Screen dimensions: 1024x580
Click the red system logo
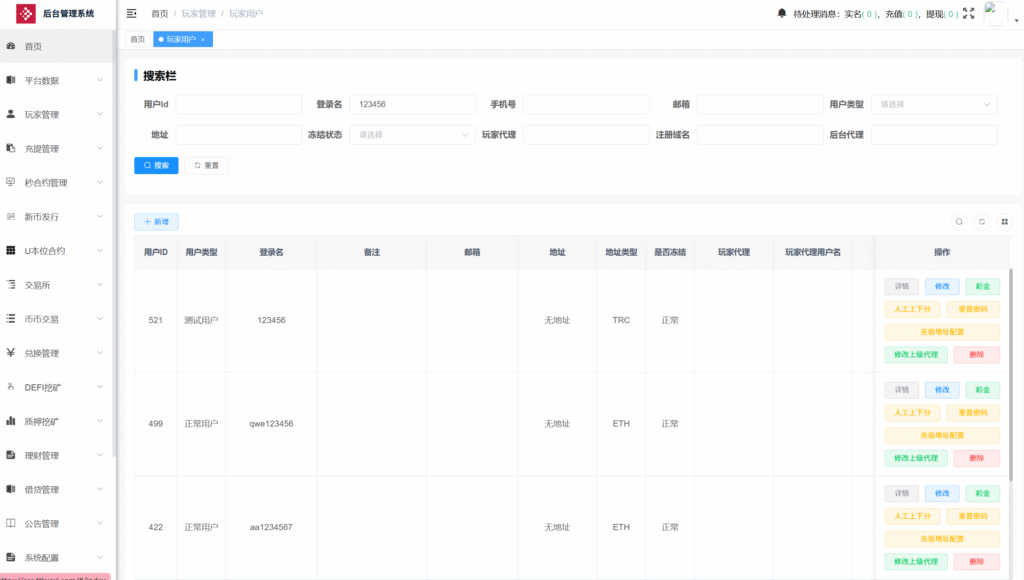(x=25, y=14)
